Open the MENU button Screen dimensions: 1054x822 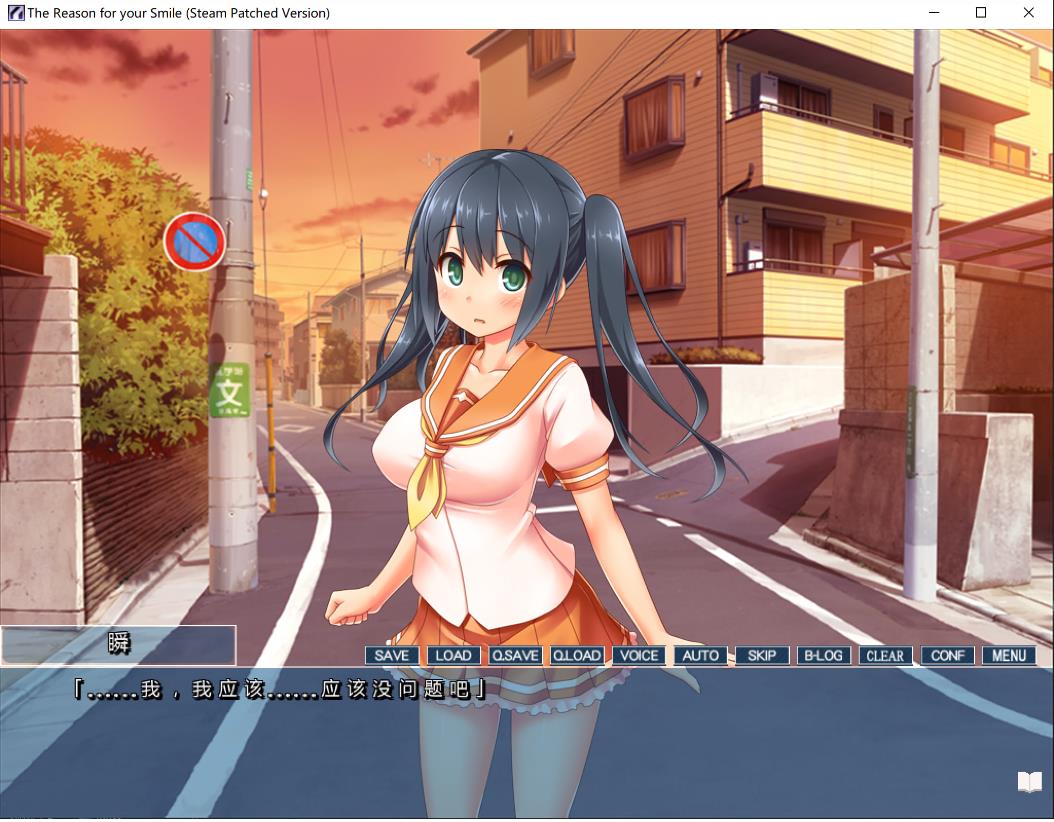pyautogui.click(x=1009, y=656)
